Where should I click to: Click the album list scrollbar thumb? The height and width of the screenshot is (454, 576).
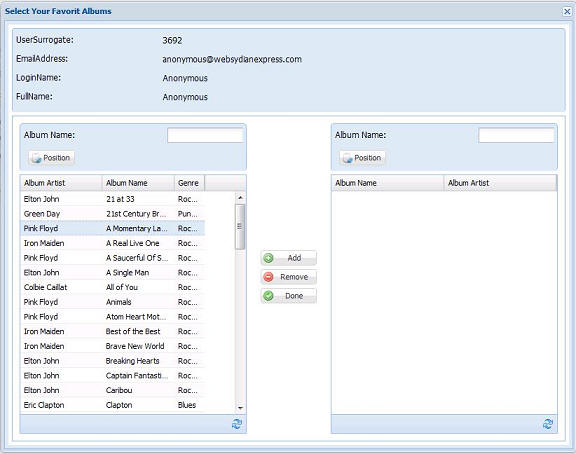240,227
